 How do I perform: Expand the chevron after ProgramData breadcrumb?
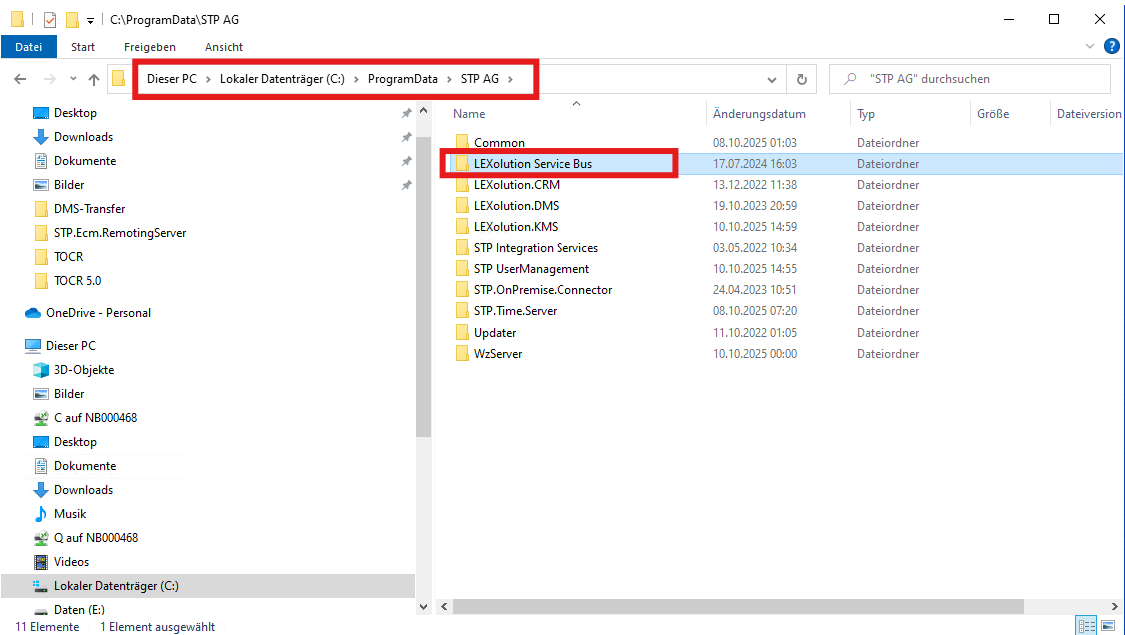449,79
